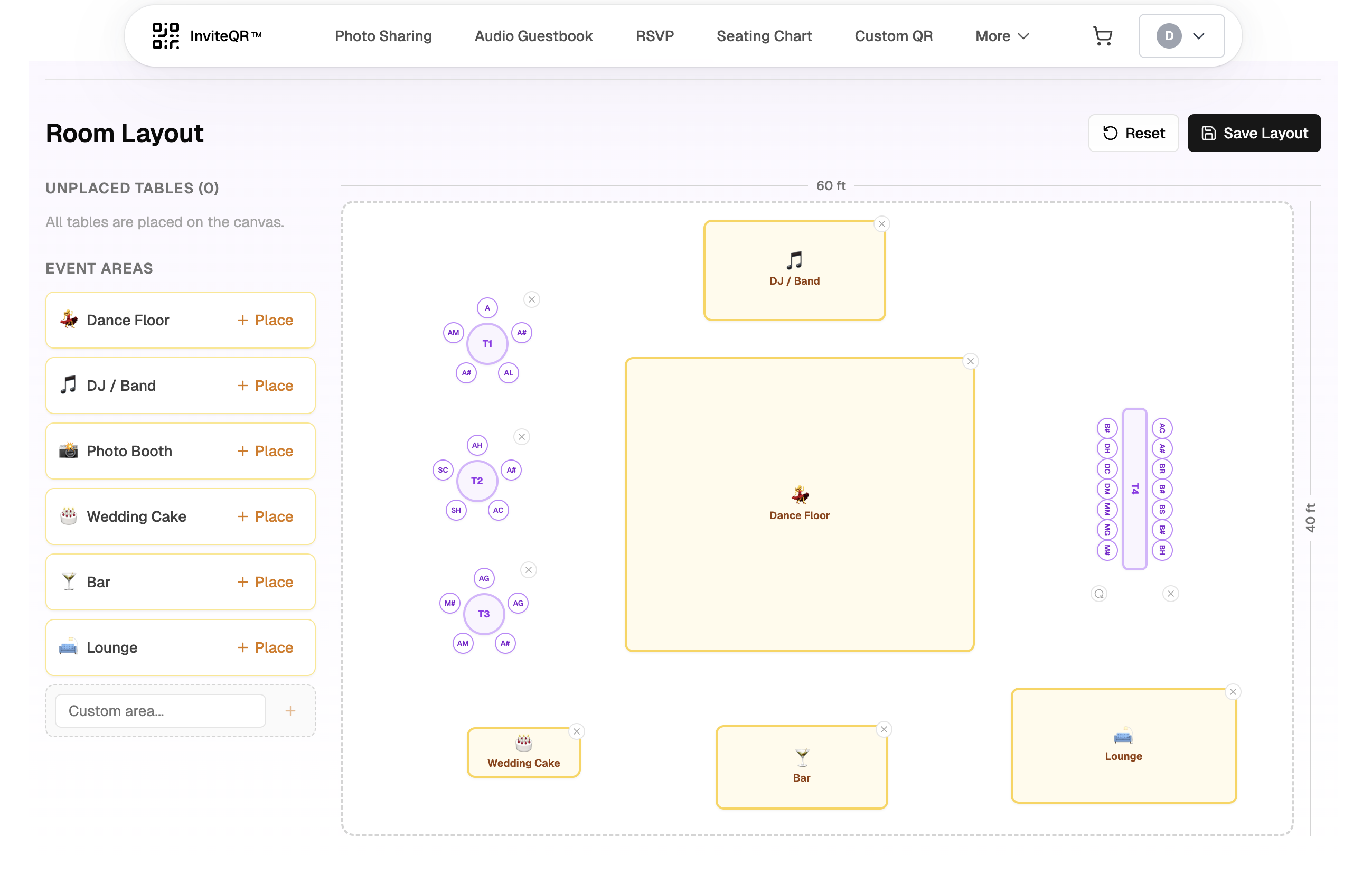Open the Photo Sharing page

tap(383, 35)
